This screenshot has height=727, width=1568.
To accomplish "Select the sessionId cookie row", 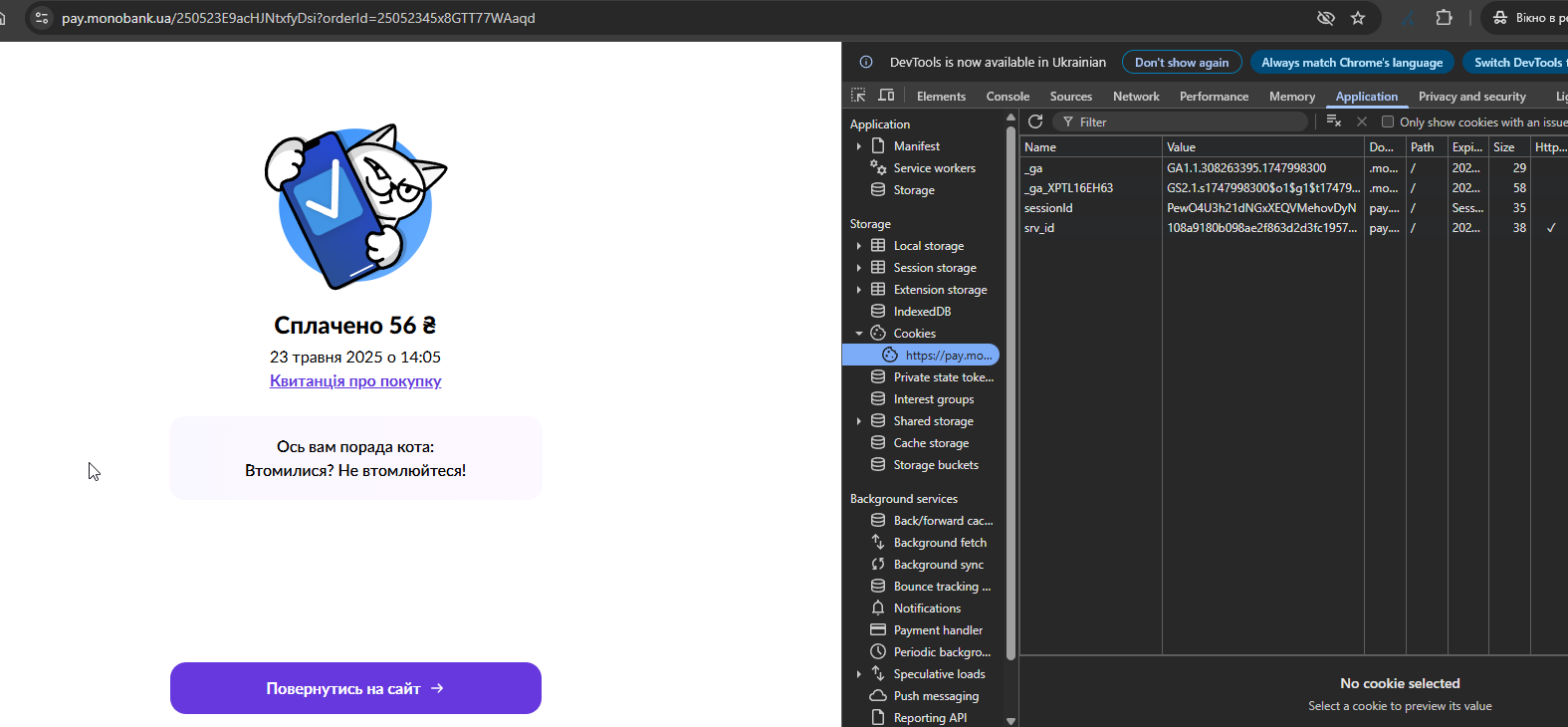I will click(1293, 208).
